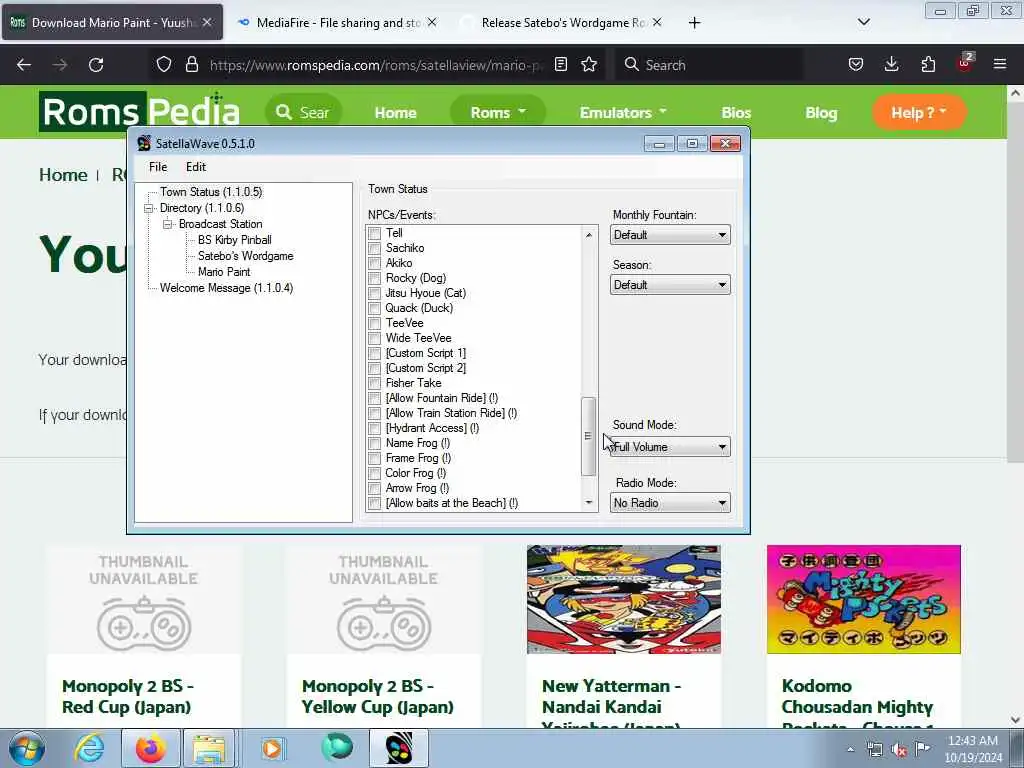Open the File menu in SatellaWave
The height and width of the screenshot is (768, 1024).
[x=158, y=167]
